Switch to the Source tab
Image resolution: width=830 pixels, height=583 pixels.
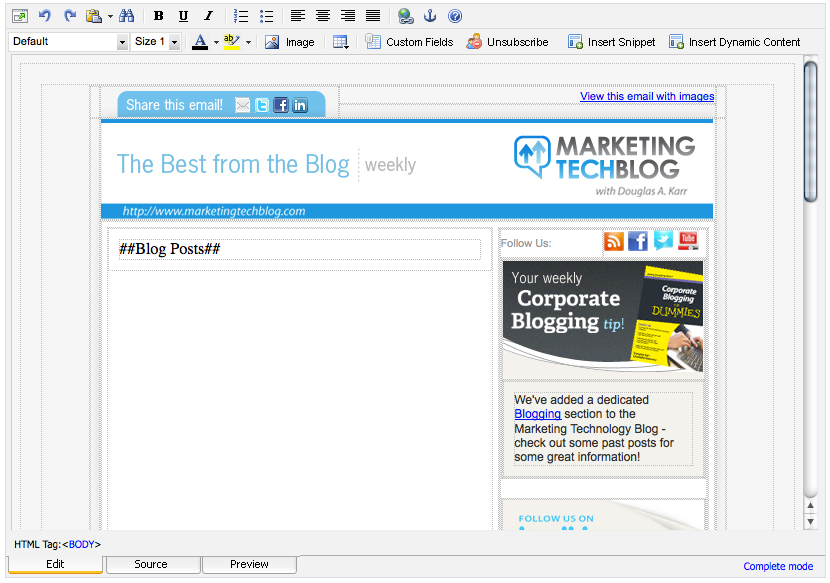[151, 564]
